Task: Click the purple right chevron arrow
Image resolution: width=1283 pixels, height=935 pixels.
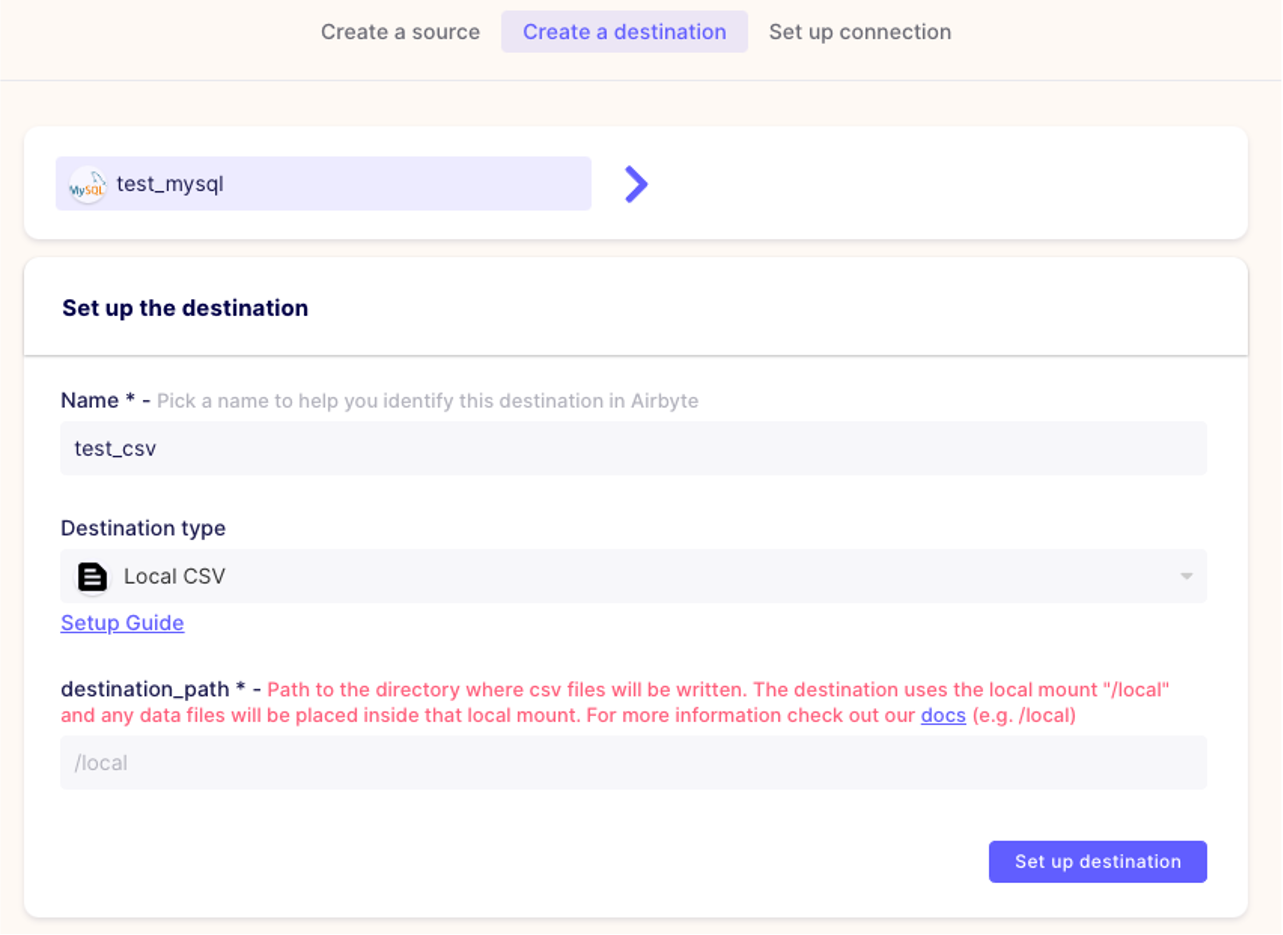Action: 636,184
